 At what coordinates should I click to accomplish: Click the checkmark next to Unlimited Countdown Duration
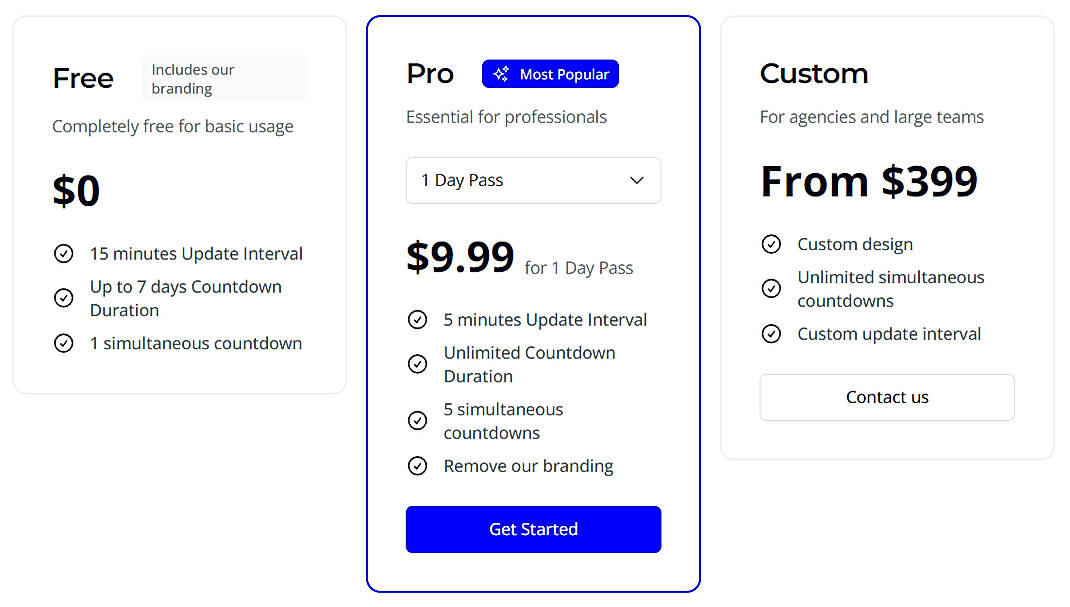418,364
